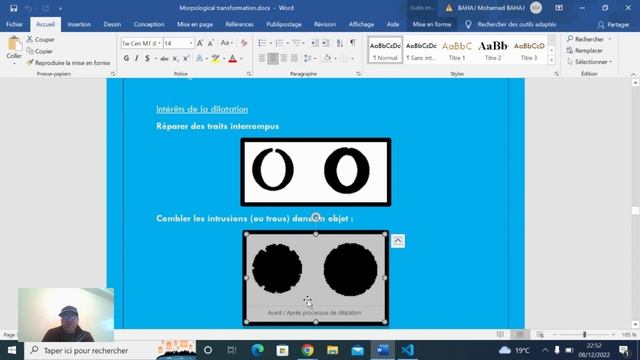The height and width of the screenshot is (360, 640).
Task: Justify paragraph text
Action: [x=294, y=58]
